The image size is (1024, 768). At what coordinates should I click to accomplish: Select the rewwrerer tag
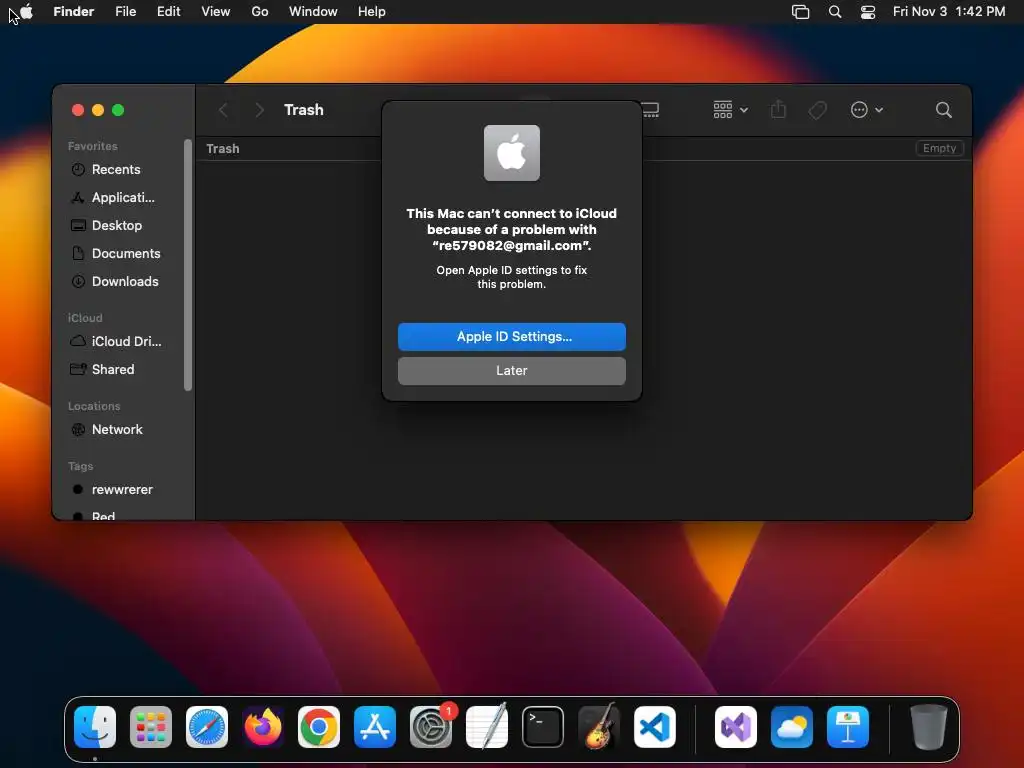pyautogui.click(x=121, y=490)
